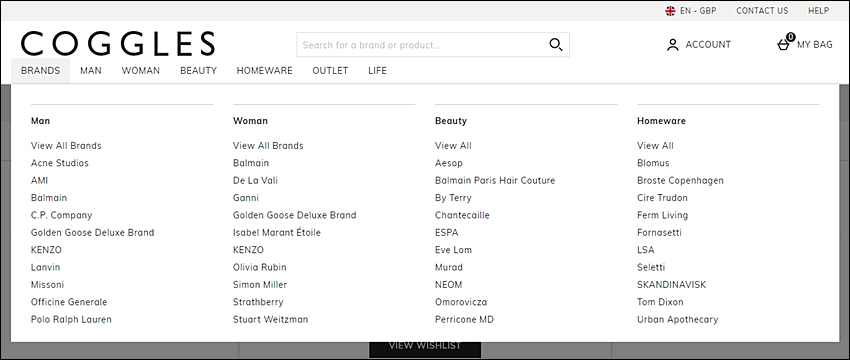Choose NEOM beauty brand
850x360 pixels.
coord(448,285)
